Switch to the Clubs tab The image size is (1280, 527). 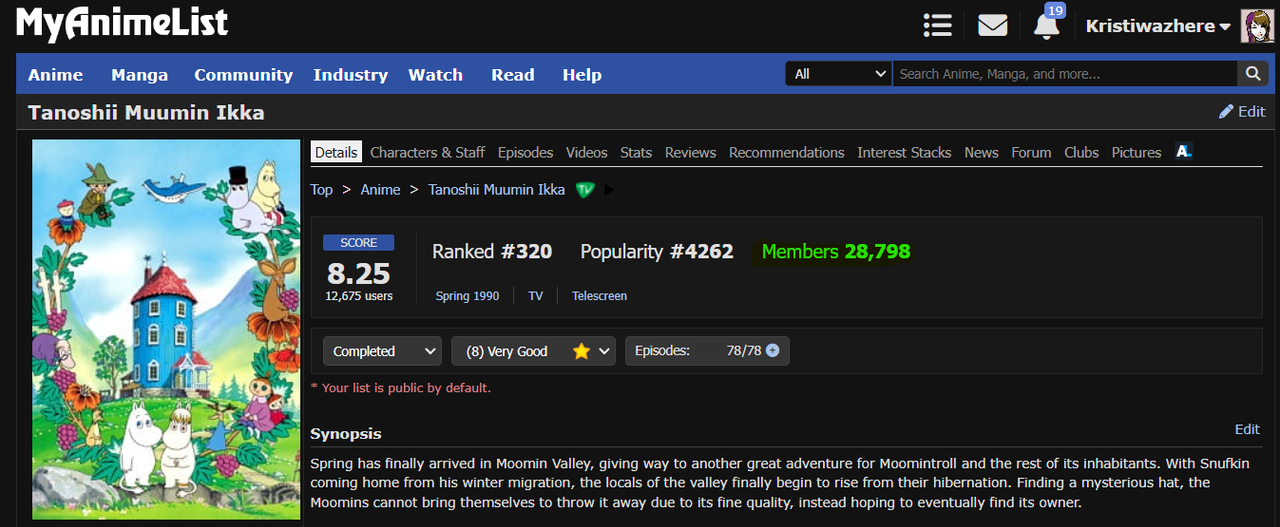pyautogui.click(x=1081, y=152)
